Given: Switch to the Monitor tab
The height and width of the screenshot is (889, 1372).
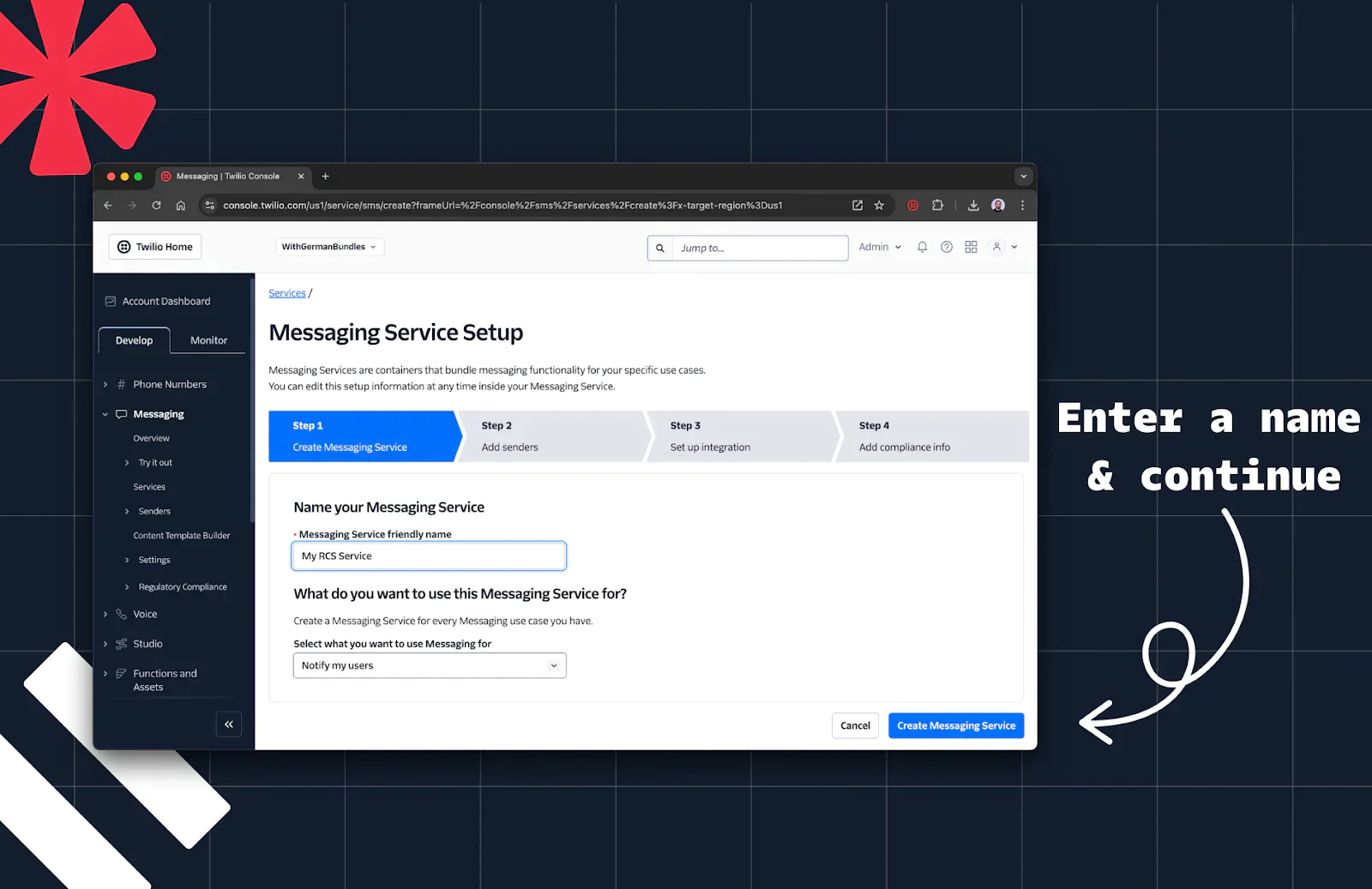Looking at the screenshot, I should click(208, 340).
